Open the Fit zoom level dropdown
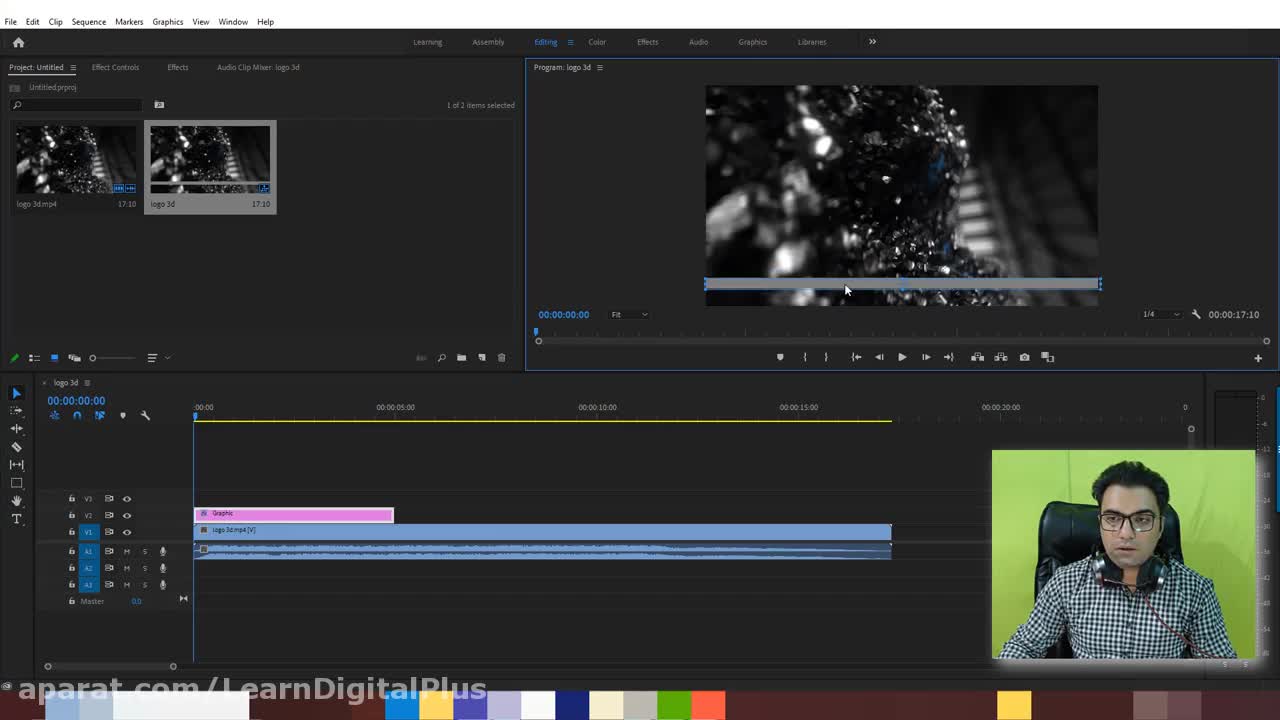Viewport: 1280px width, 720px height. tap(629, 314)
